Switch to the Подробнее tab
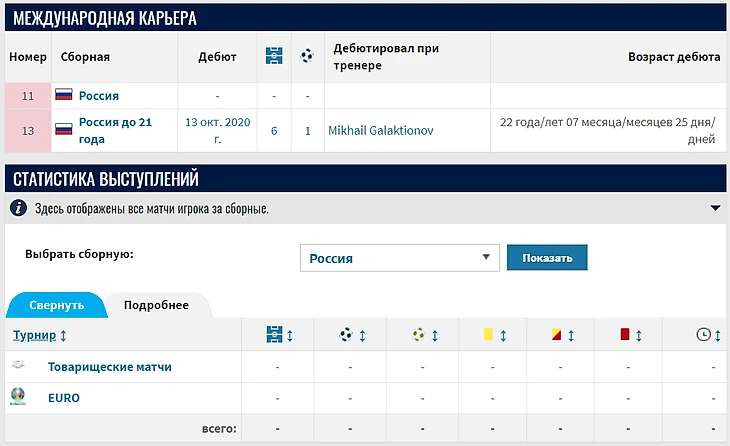Screen dimensions: 730x446 [156, 305]
